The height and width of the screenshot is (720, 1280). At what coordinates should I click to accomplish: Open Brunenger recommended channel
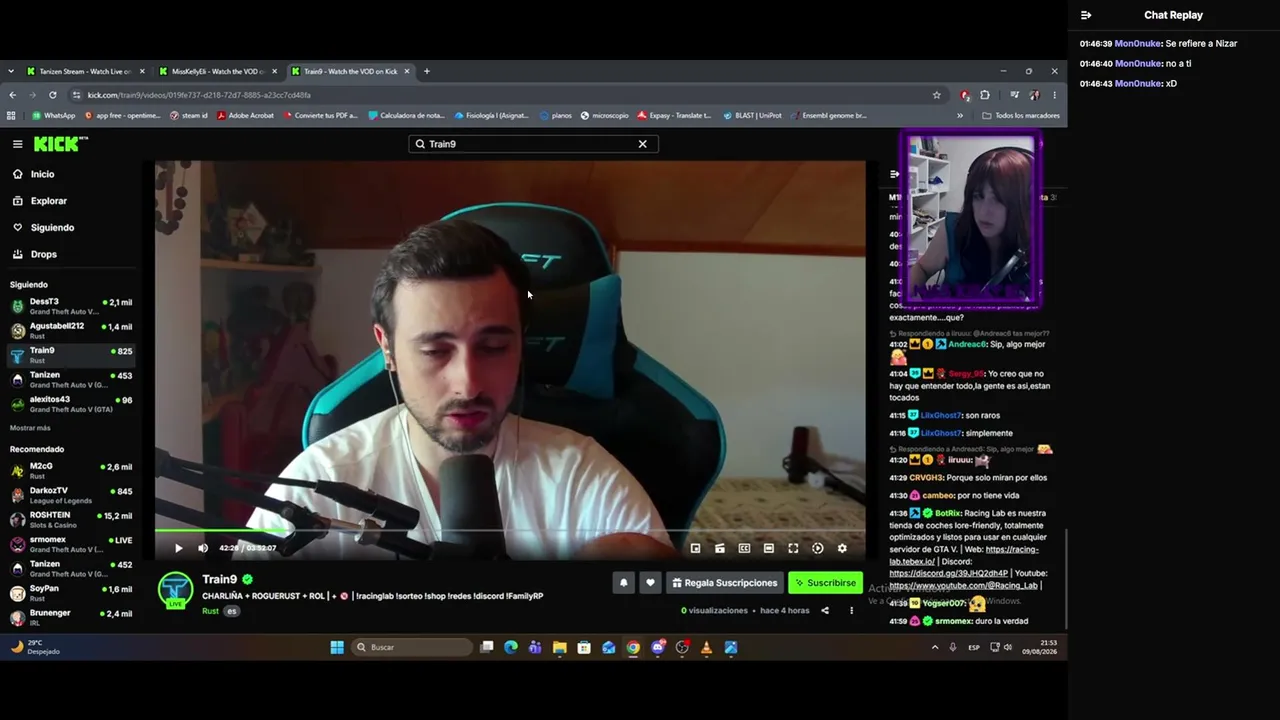(x=70, y=617)
